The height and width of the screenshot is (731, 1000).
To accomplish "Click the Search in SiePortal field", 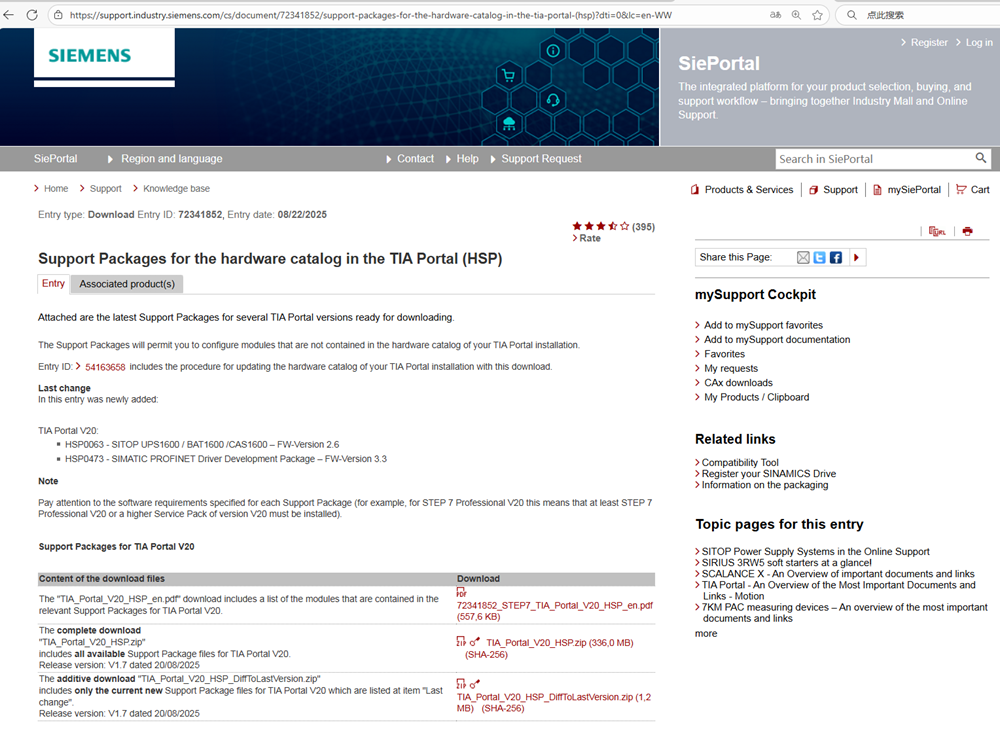I will click(x=874, y=159).
